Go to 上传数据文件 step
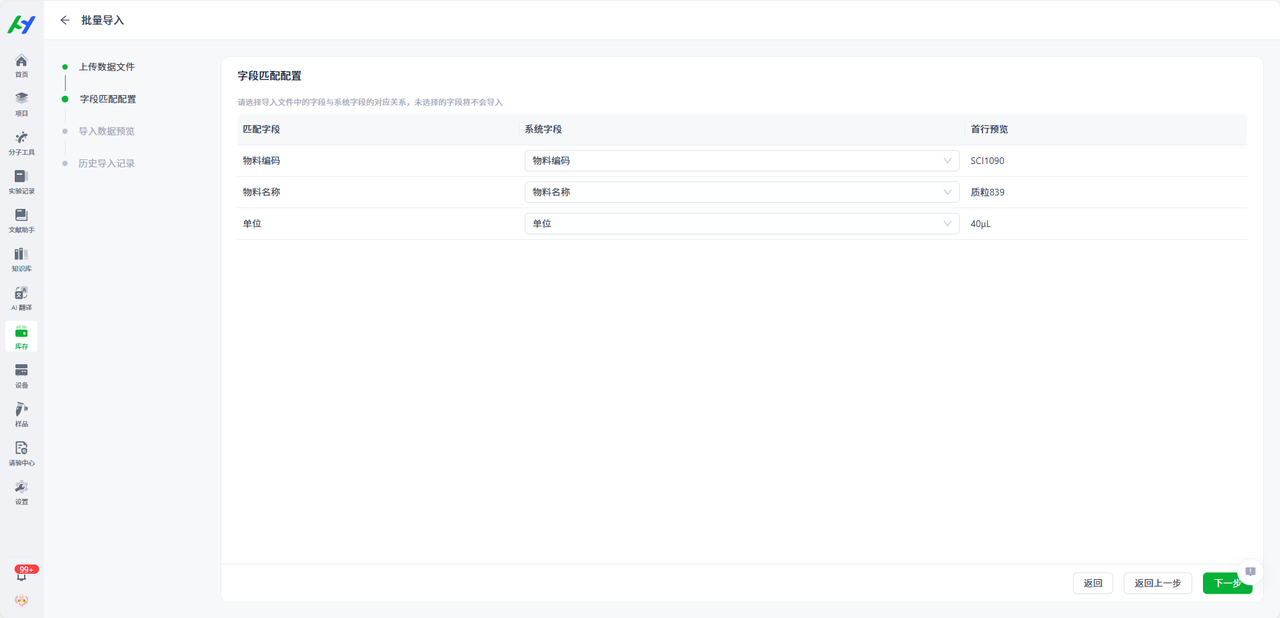The width and height of the screenshot is (1280, 618). (x=106, y=67)
